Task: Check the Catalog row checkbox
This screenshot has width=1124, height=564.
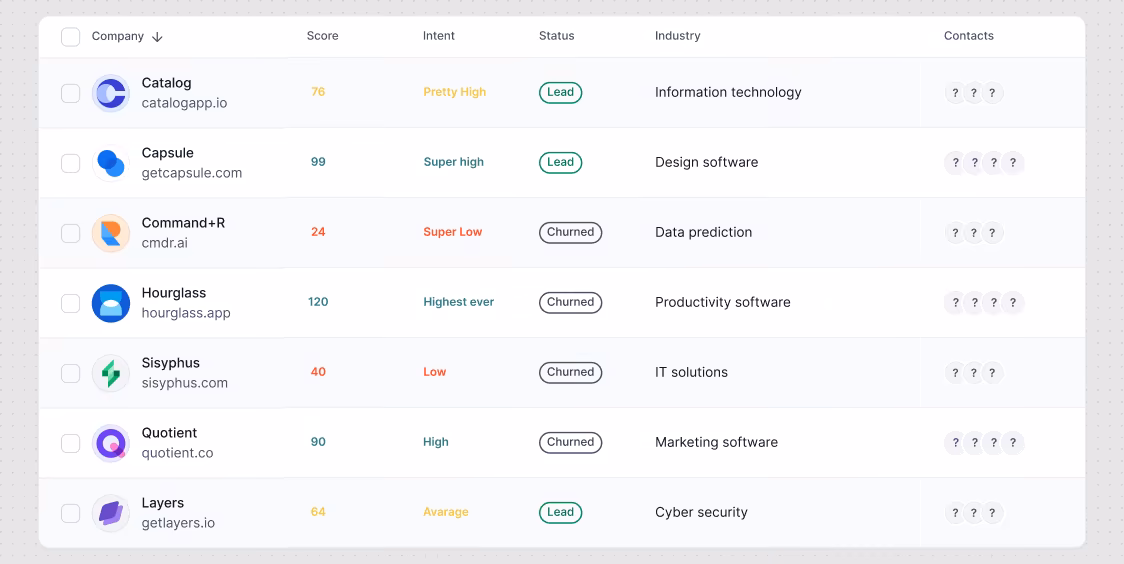Action: coord(70,93)
